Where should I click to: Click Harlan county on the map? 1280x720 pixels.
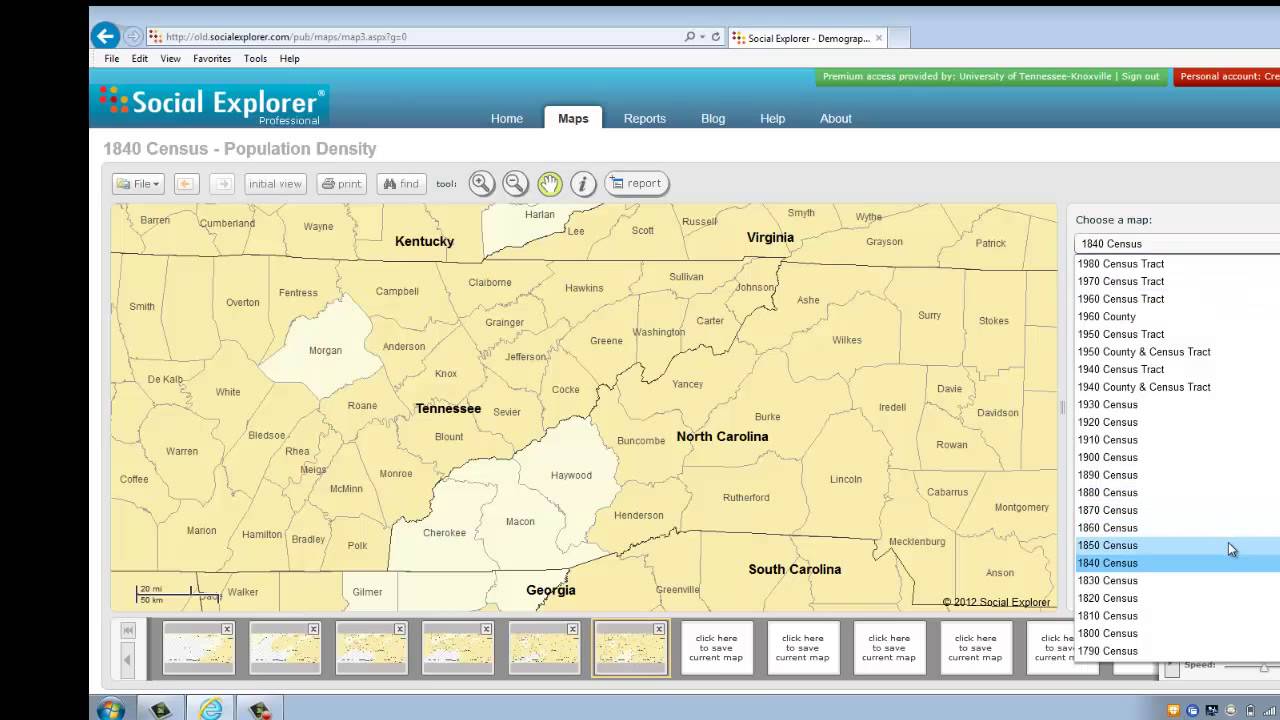(539, 214)
